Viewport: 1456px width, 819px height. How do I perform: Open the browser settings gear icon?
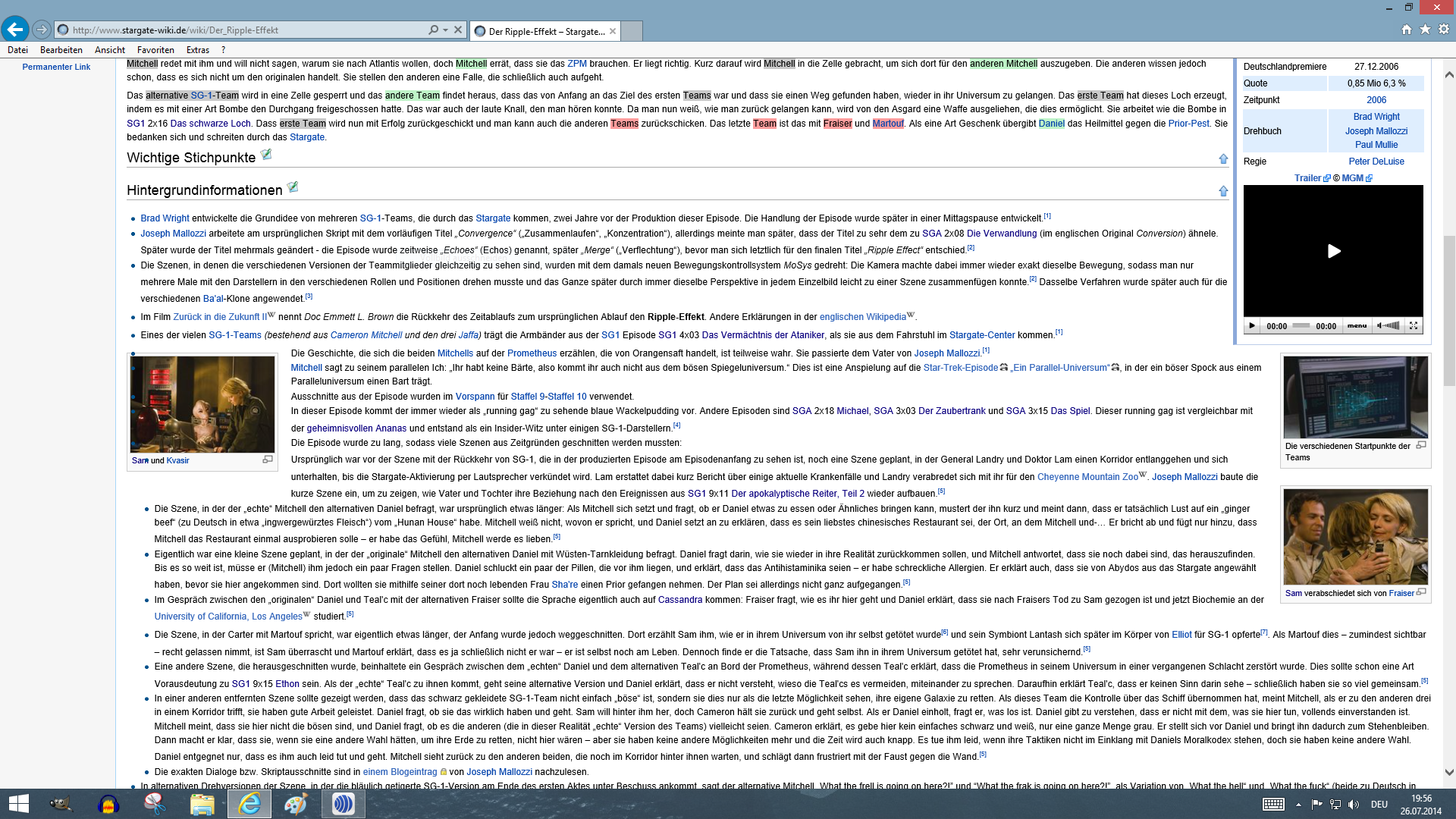[x=1444, y=30]
